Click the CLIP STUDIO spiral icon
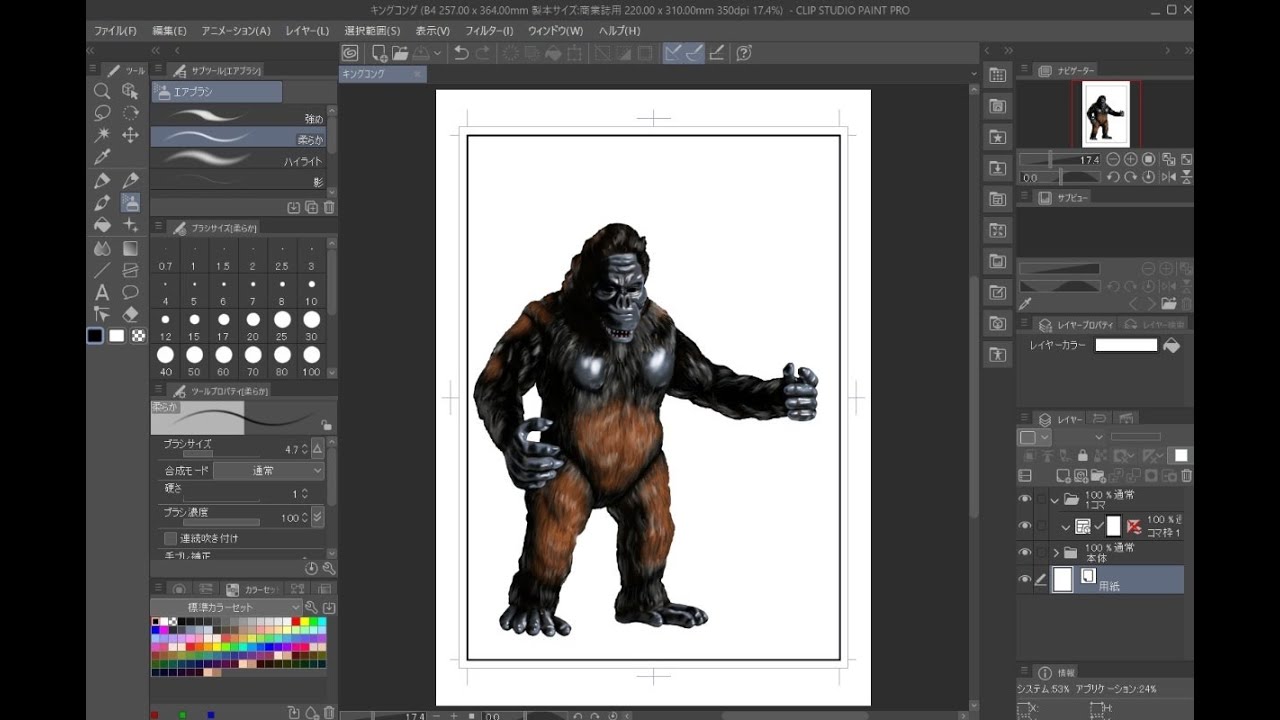 (350, 53)
